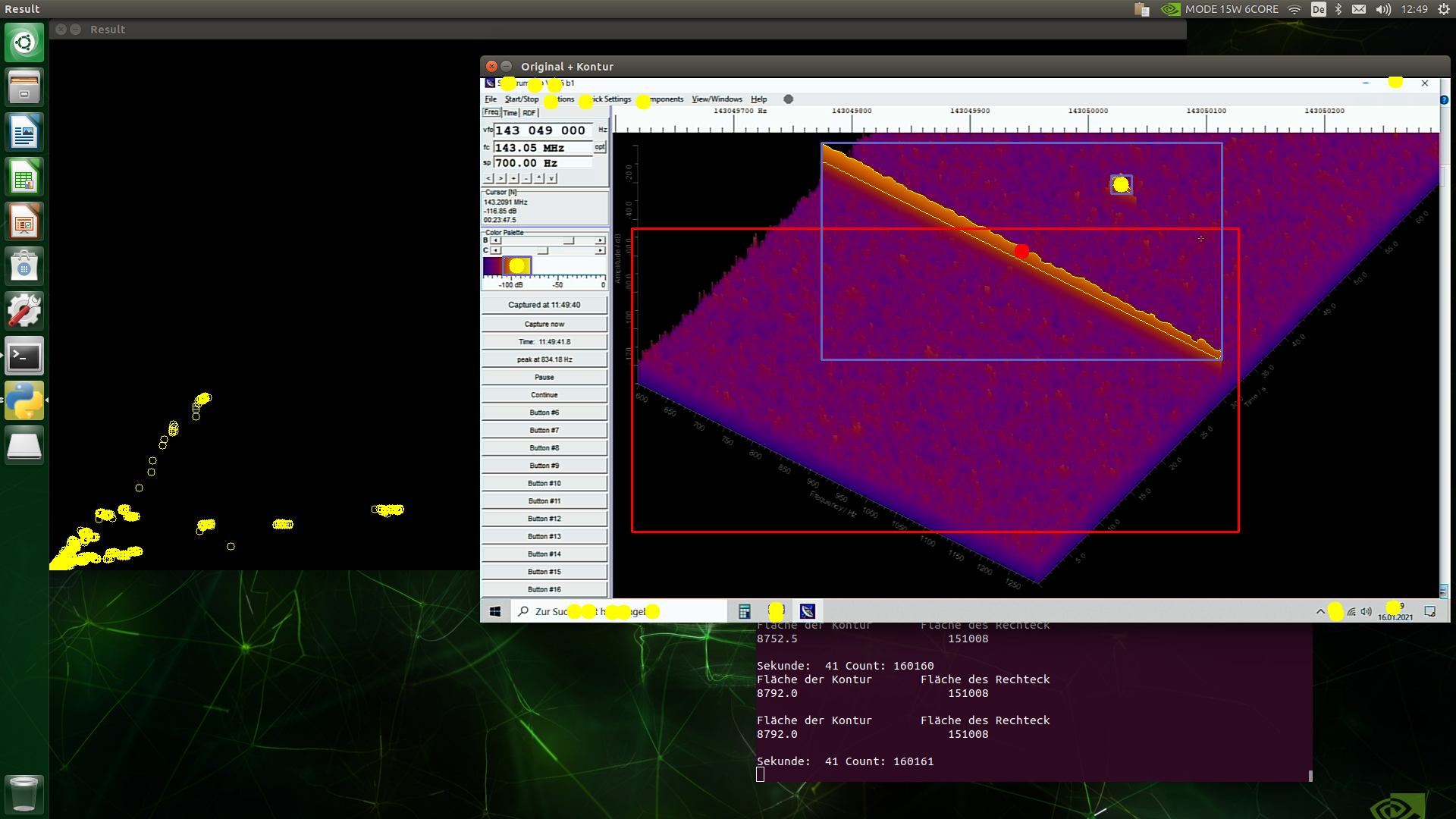This screenshot has height=819, width=1456.
Task: Open the Start/Stop menu
Action: [522, 99]
